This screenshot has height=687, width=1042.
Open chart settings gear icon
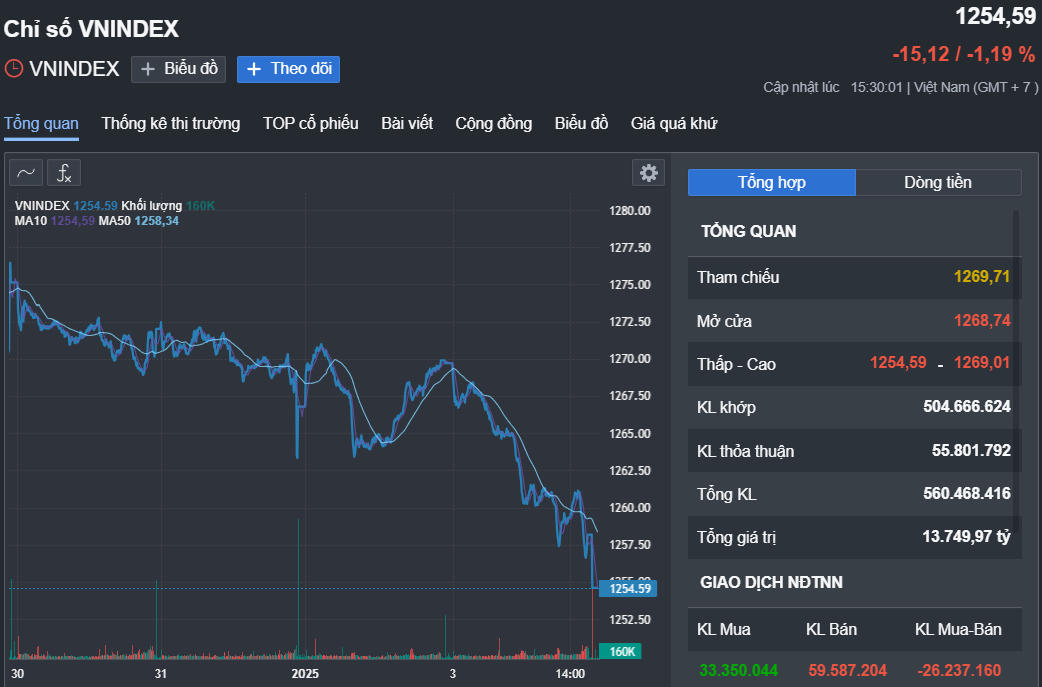pyautogui.click(x=649, y=173)
